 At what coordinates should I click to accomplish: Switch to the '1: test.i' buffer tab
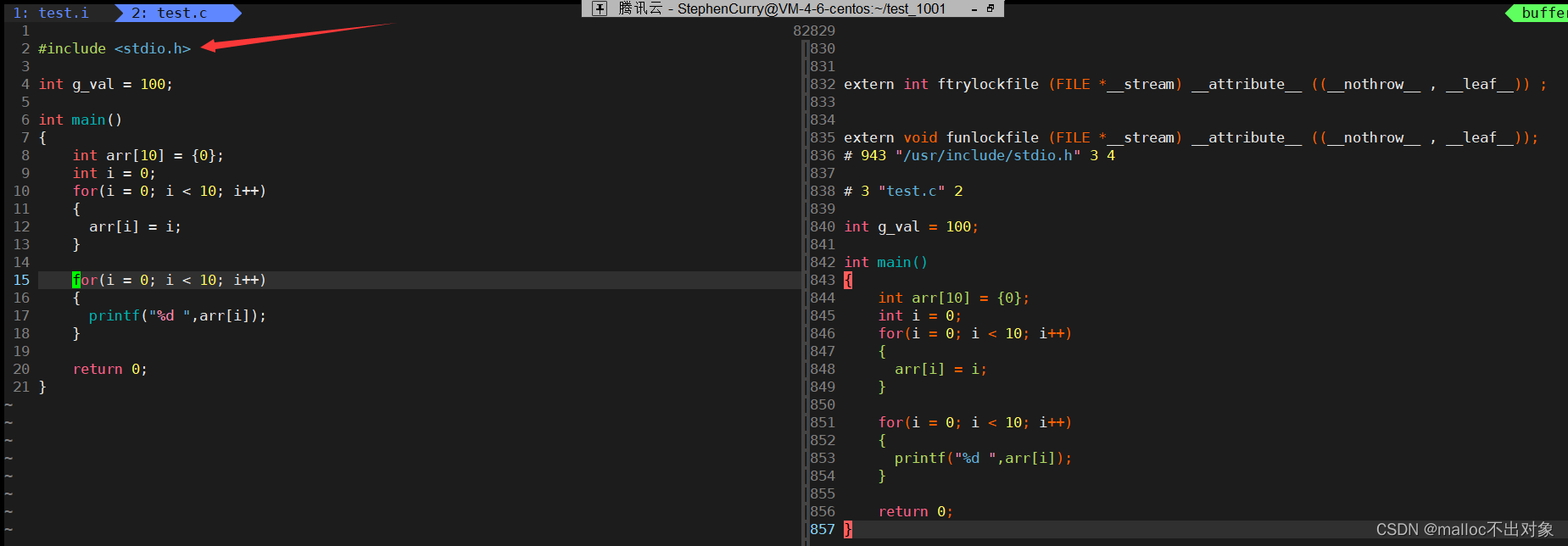[x=51, y=13]
